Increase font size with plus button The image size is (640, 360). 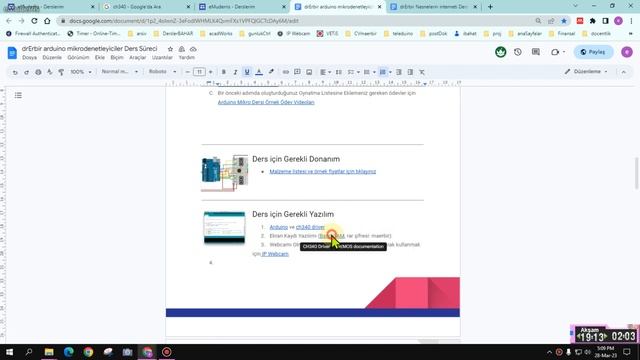(x=211, y=72)
